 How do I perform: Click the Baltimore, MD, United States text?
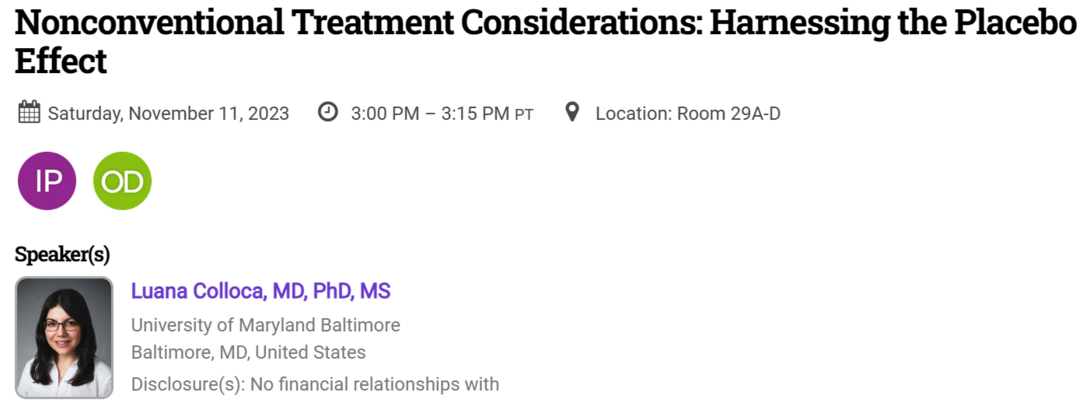[248, 352]
